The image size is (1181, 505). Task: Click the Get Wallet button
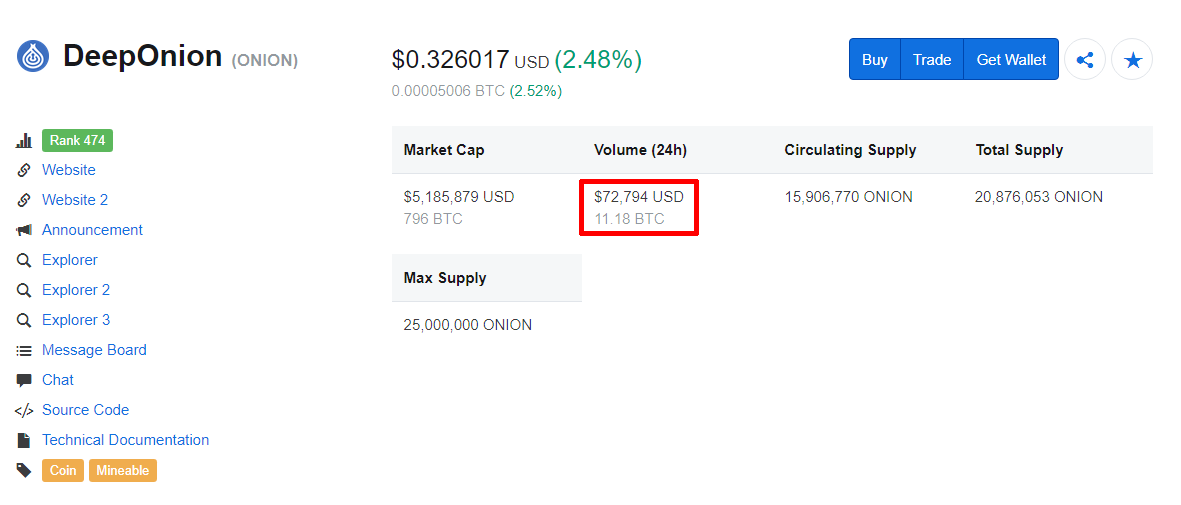coord(1011,60)
